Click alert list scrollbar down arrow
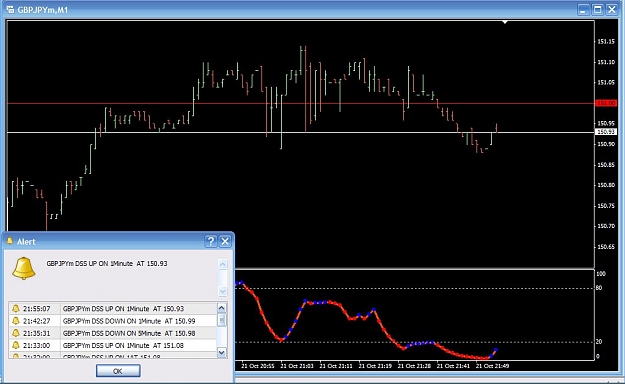This screenshot has height=384, width=625. pyautogui.click(x=222, y=352)
